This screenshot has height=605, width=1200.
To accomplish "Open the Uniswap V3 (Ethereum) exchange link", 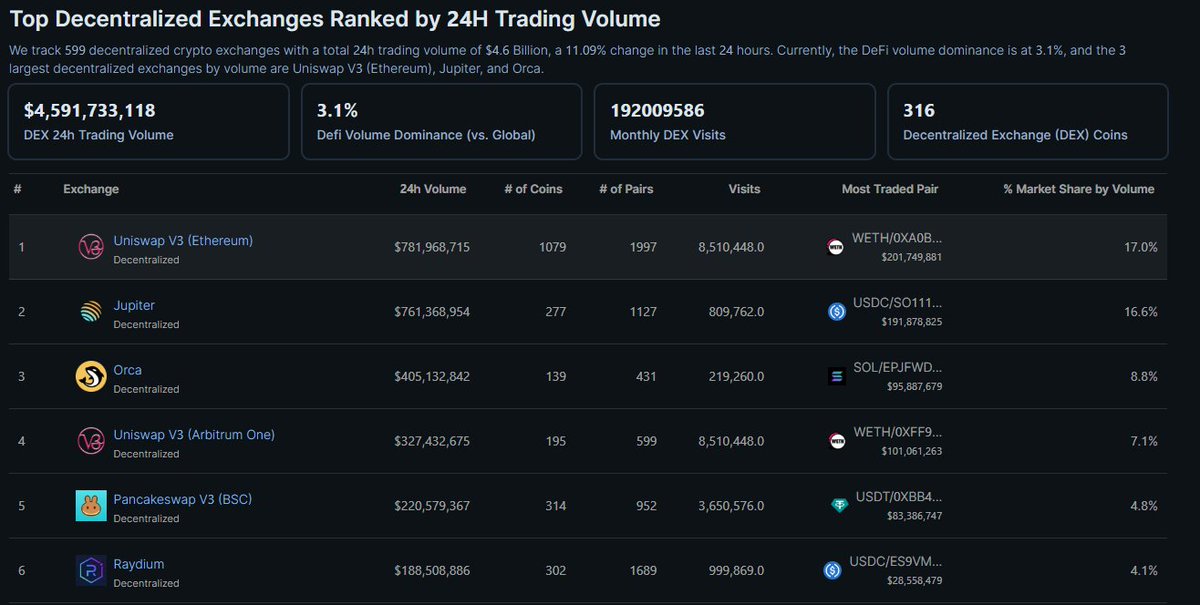I will [x=183, y=241].
